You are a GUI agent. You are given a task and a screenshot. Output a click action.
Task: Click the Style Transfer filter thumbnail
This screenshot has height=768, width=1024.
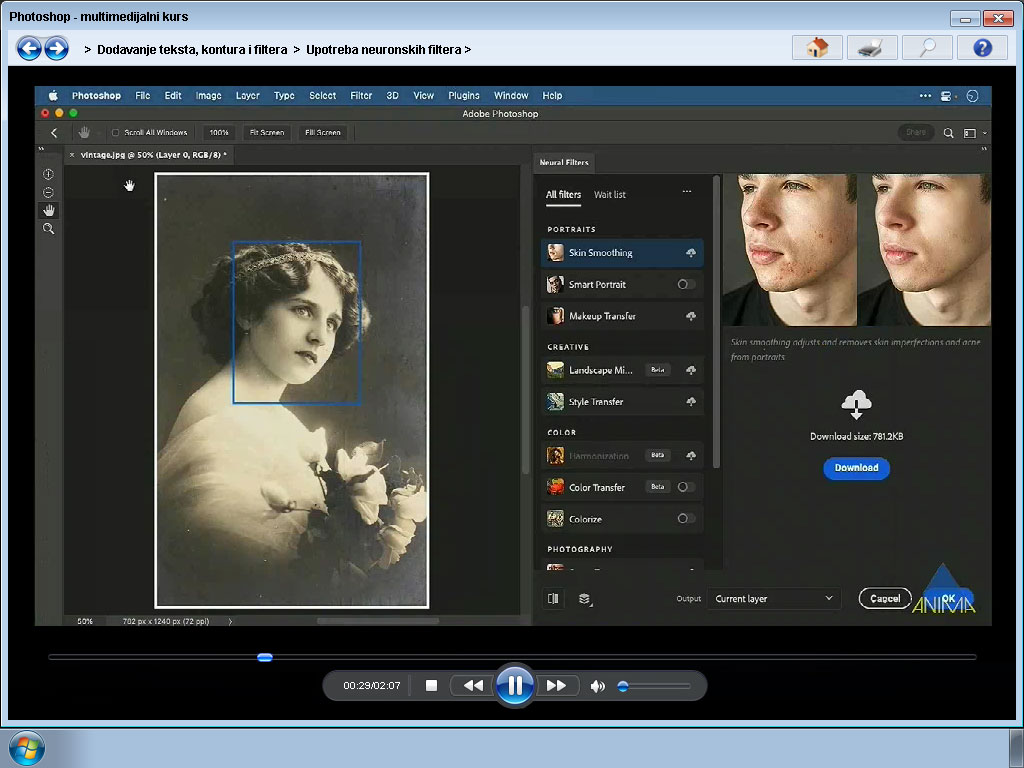point(555,402)
